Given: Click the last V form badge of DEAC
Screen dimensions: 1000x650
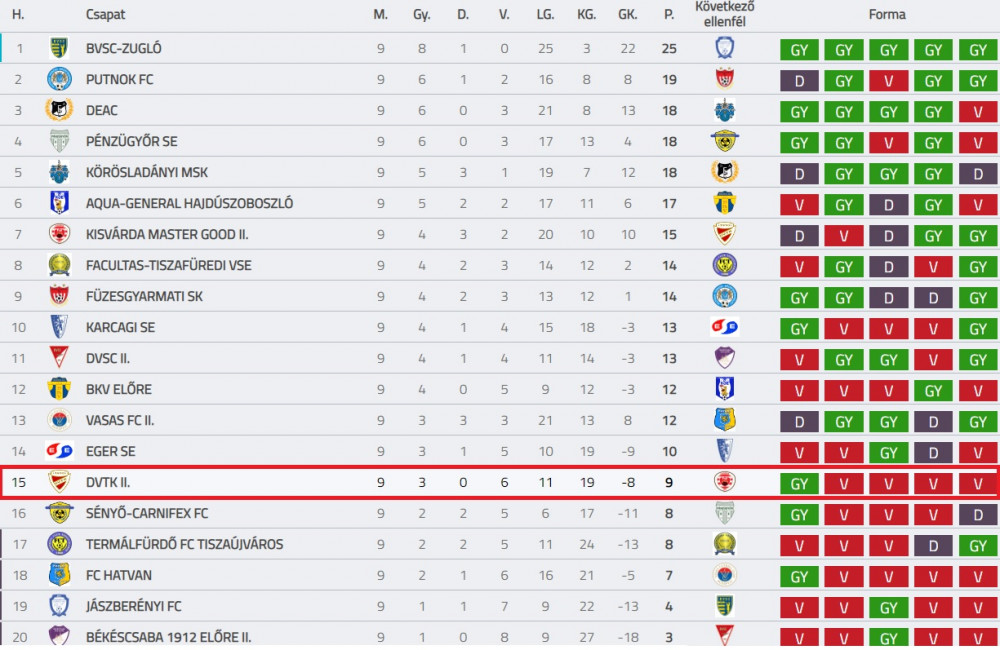Looking at the screenshot, I should 978,112.
